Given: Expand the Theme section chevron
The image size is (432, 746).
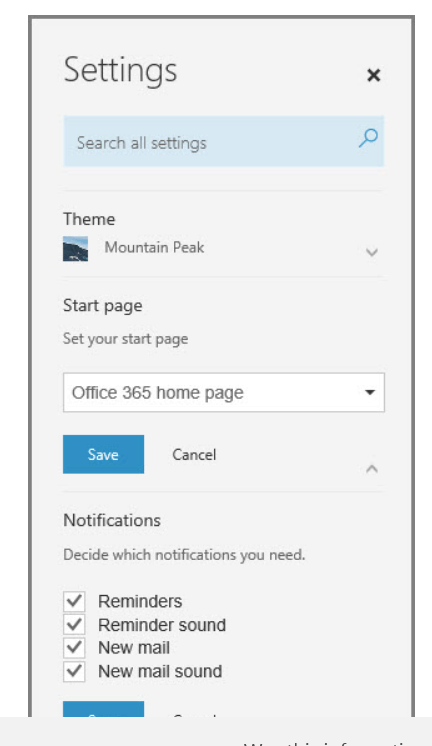Looking at the screenshot, I should click(372, 252).
